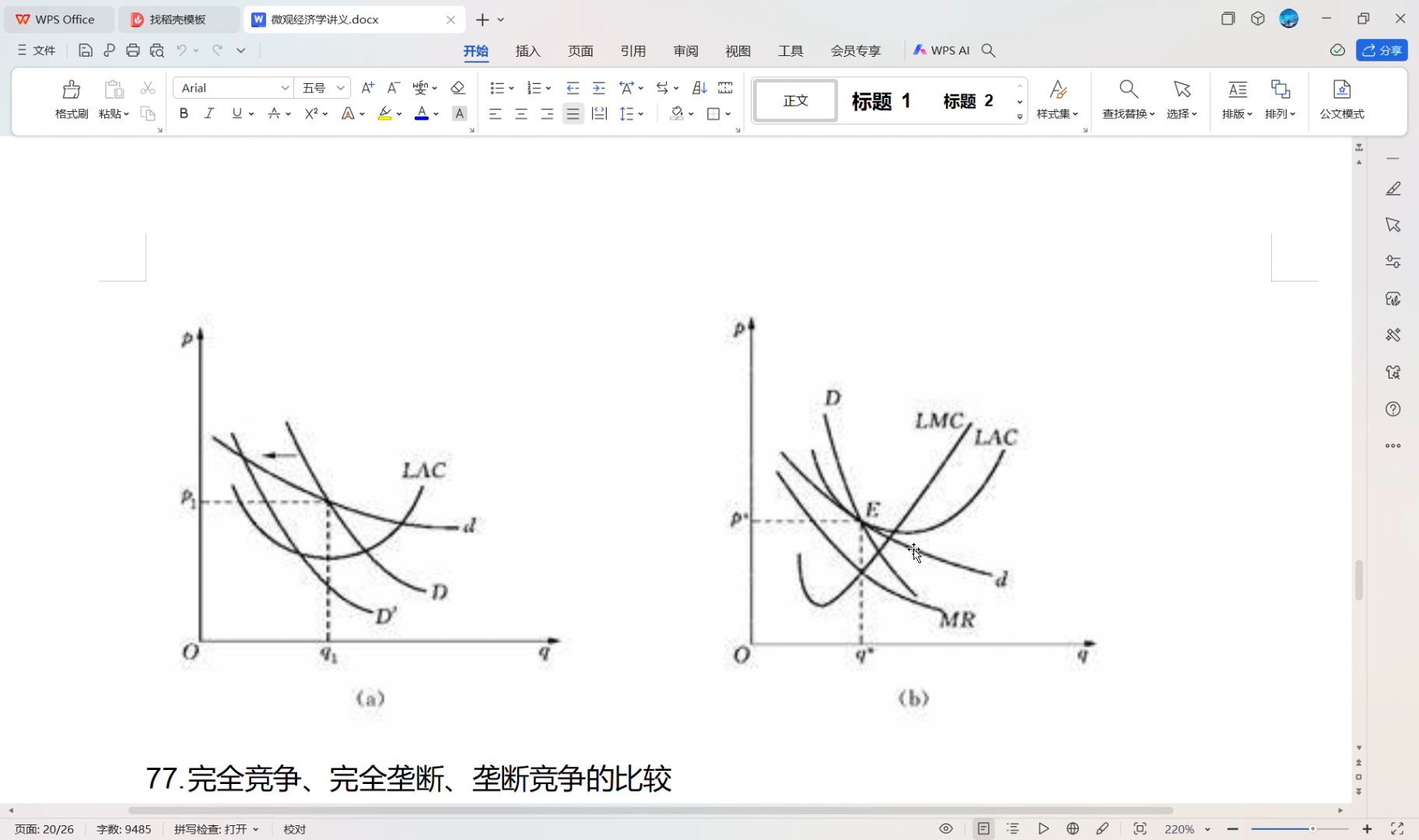Viewport: 1419px width, 840px height.
Task: Open the font color picker
Action: 422,114
